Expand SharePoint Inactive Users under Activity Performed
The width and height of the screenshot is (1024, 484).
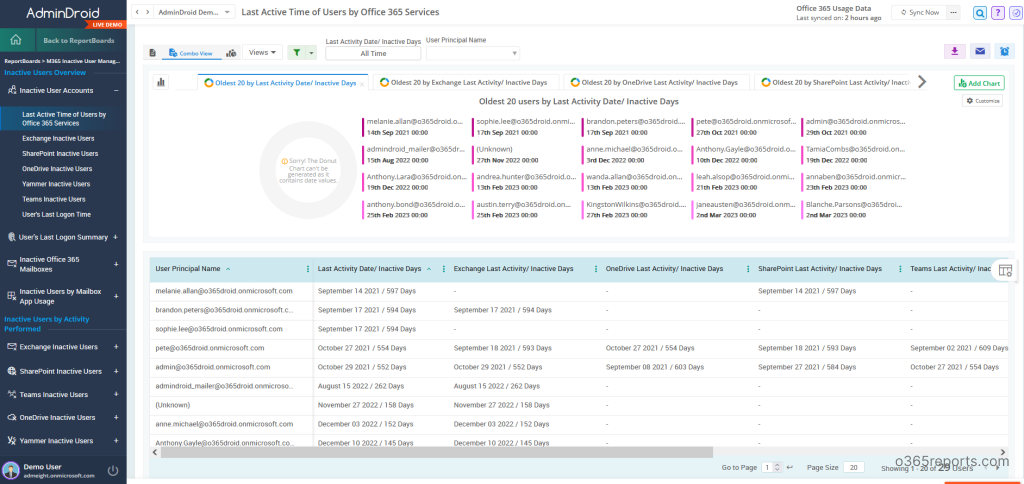coord(116,371)
